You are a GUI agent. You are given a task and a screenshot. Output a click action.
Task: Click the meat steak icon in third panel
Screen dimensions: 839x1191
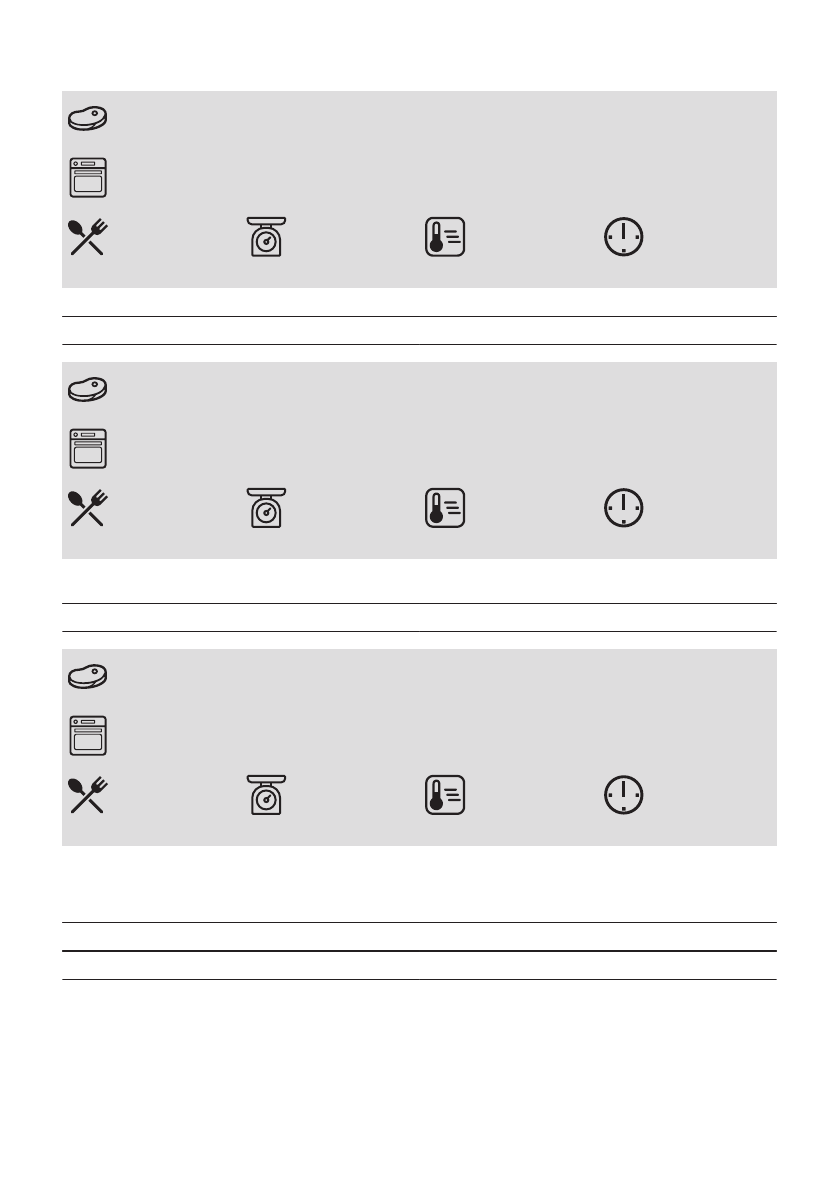(87, 676)
